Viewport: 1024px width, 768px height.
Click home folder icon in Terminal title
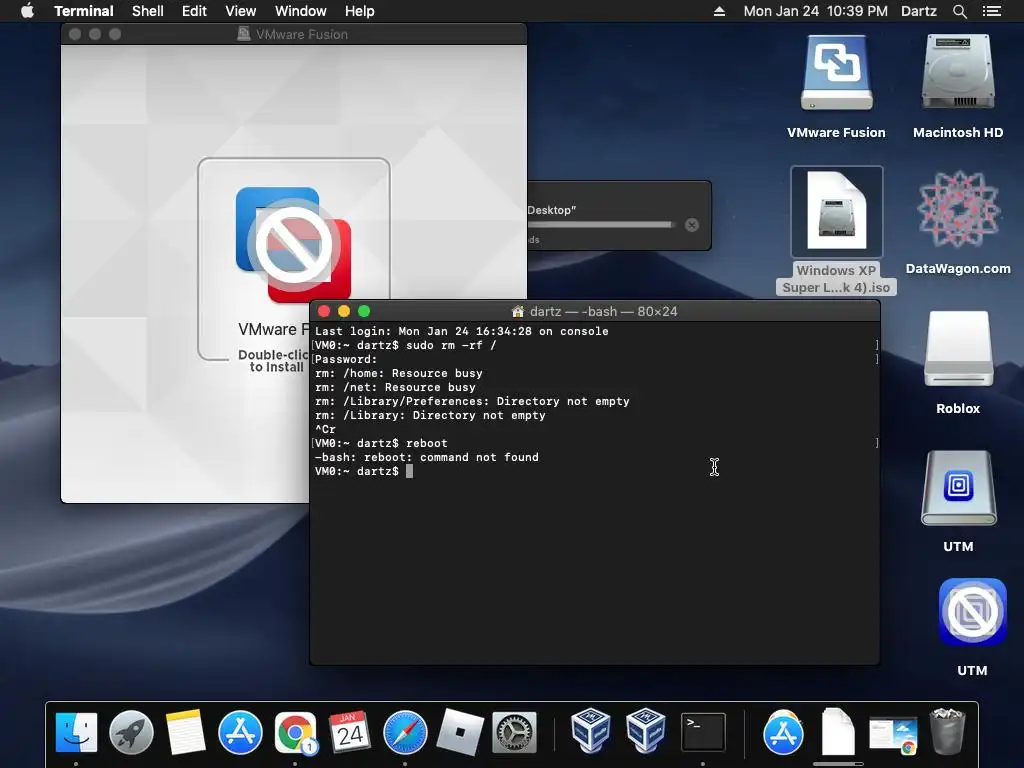517,312
